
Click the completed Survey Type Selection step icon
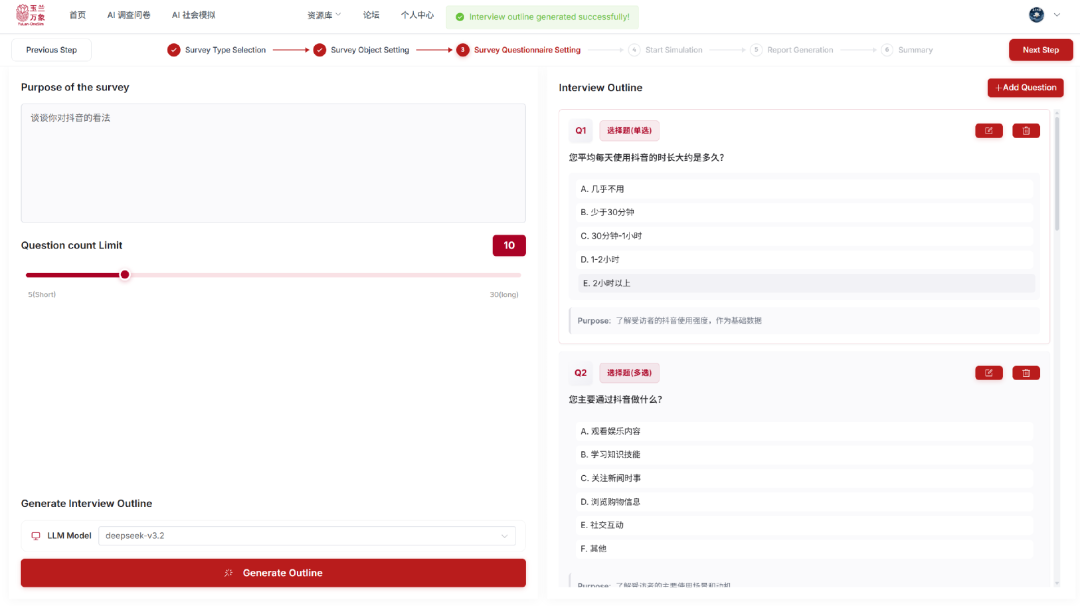click(174, 50)
